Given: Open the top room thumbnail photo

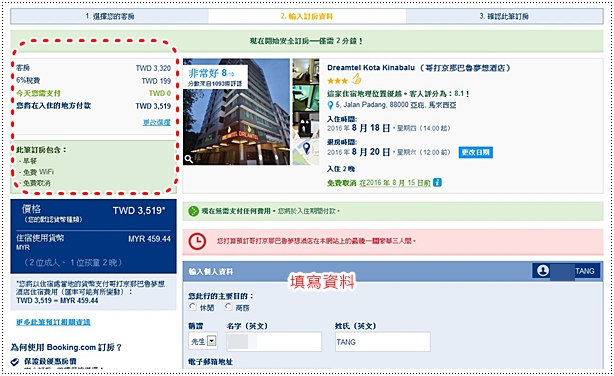Looking at the screenshot, I should pyautogui.click(x=306, y=71).
